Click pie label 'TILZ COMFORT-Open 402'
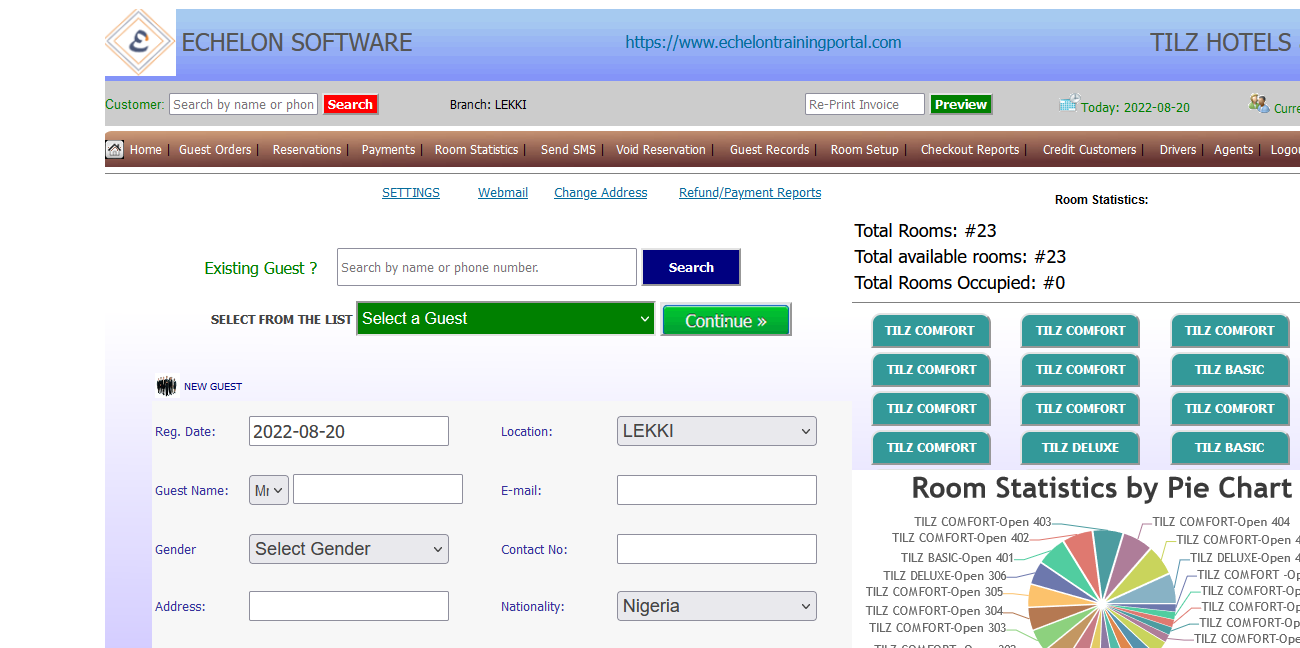Viewport: 1300px width, 648px height. (x=961, y=538)
